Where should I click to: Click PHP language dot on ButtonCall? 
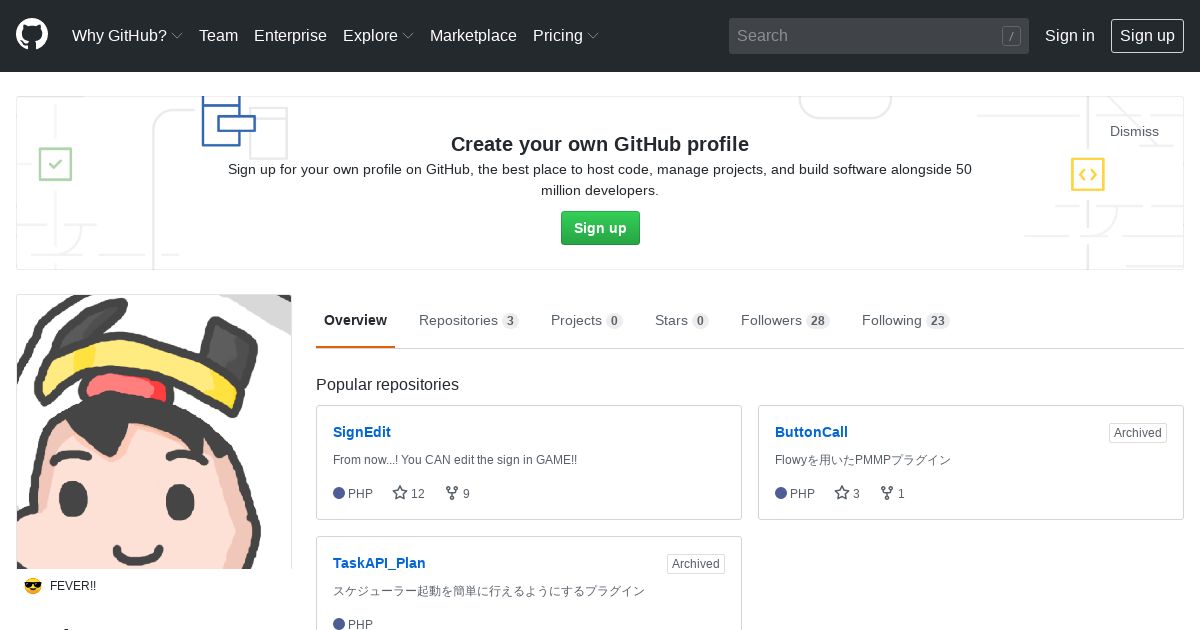[781, 493]
